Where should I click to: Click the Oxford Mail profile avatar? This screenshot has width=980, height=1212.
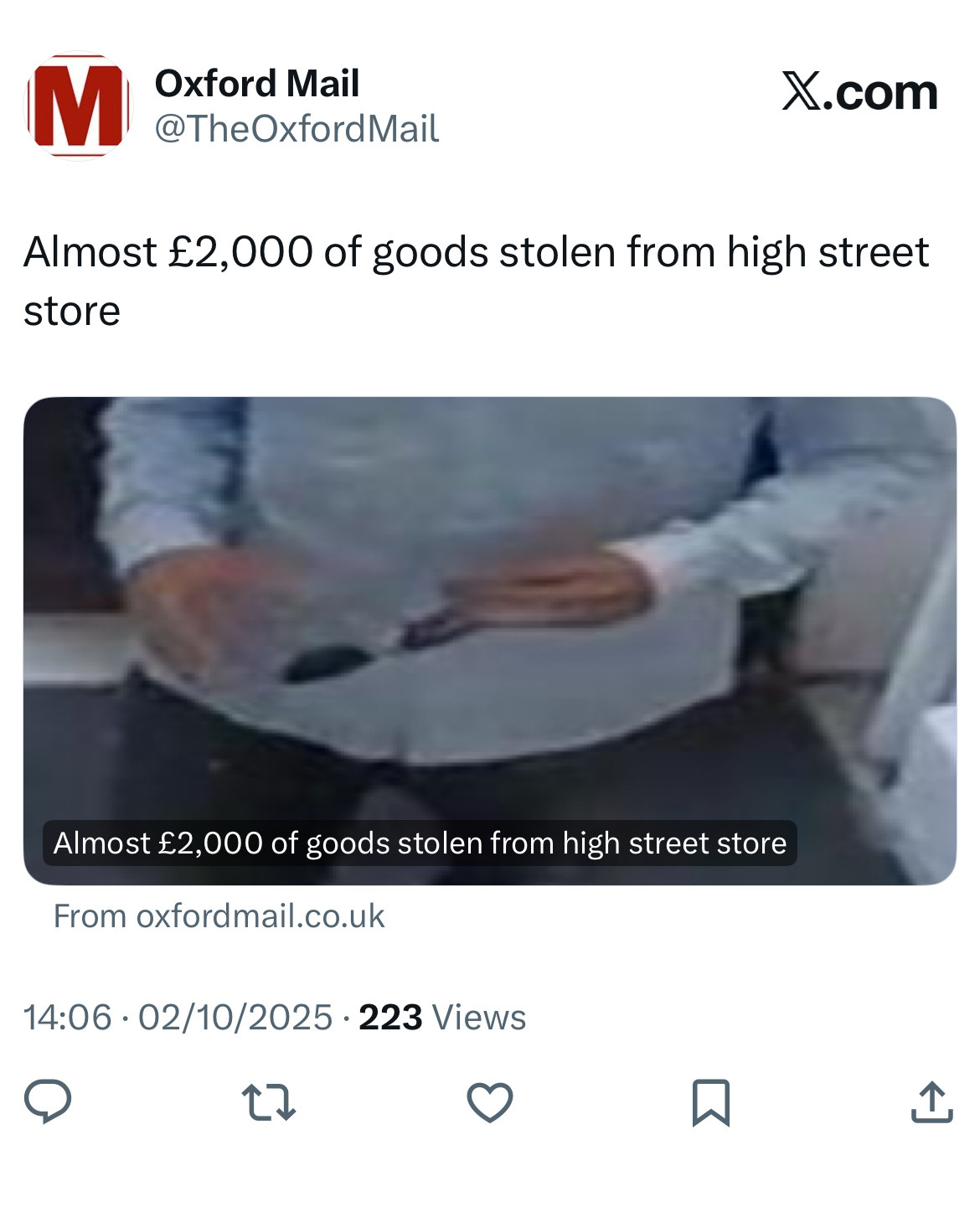(78, 106)
